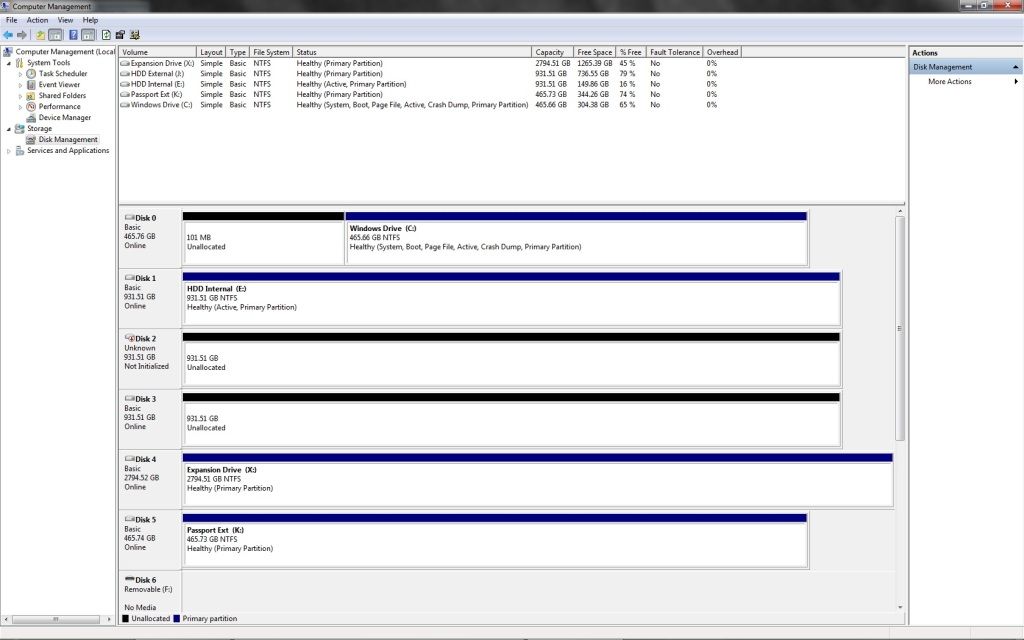Click the Disk 6 removable drive icon
Screen dimensions: 1024x640
129,579
